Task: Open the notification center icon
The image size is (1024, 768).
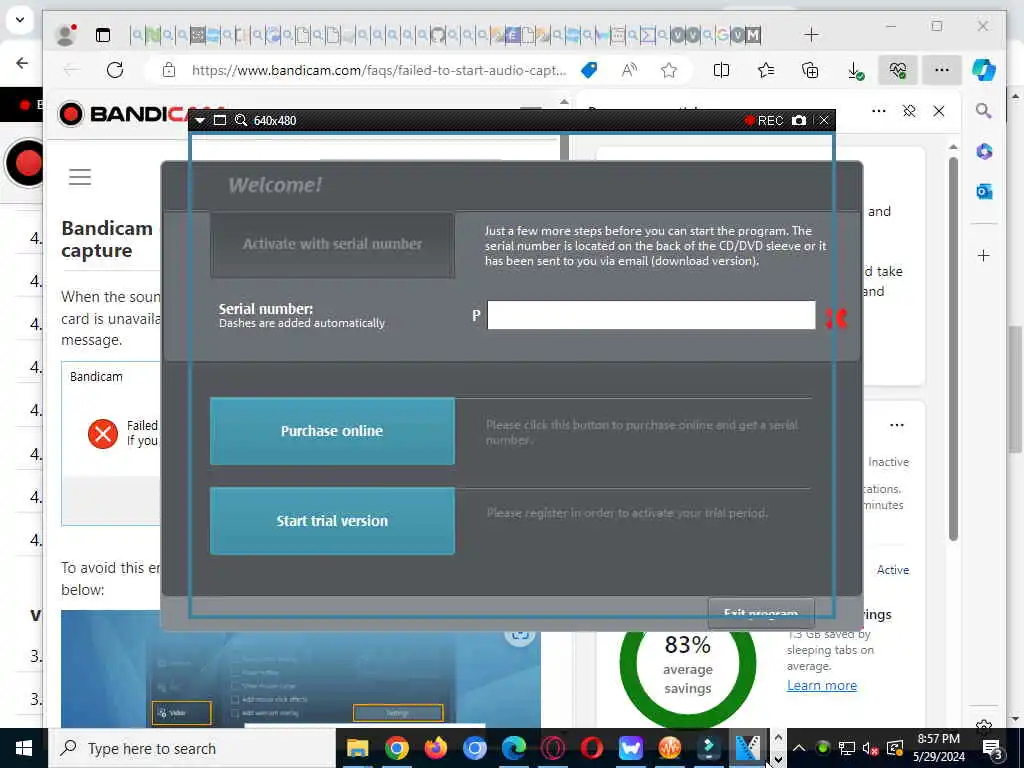Action: (x=992, y=748)
